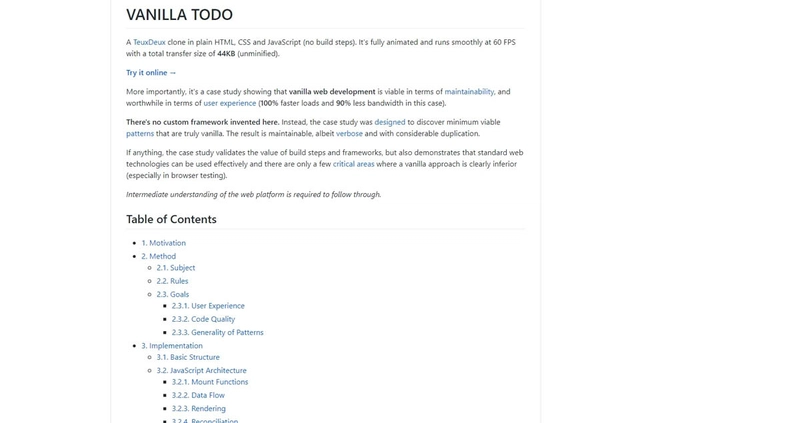Open 2.1. Subject entry
Screen dimensions: 800x423
click(x=176, y=268)
